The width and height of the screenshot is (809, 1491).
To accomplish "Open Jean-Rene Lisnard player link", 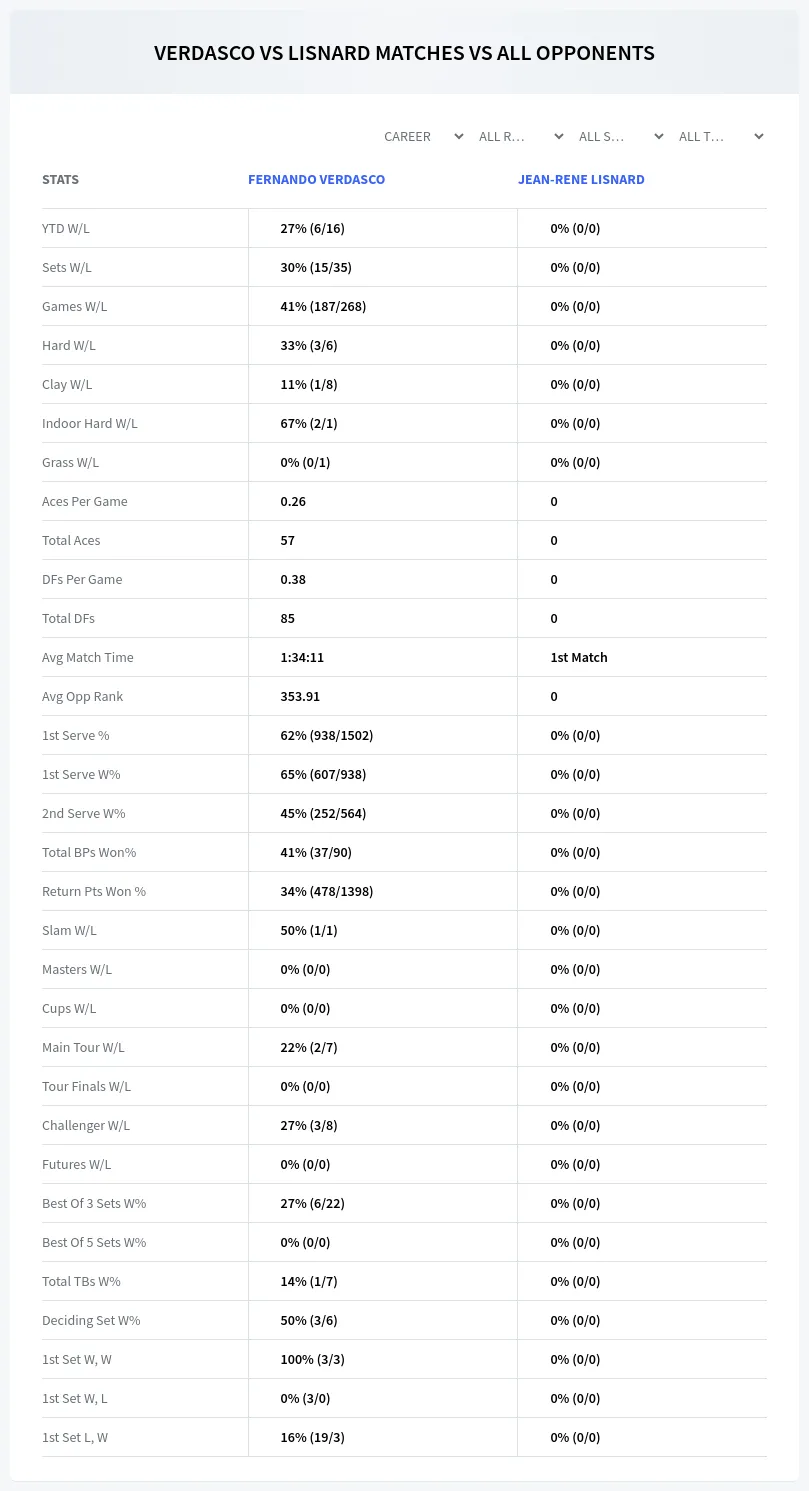I will click(581, 180).
